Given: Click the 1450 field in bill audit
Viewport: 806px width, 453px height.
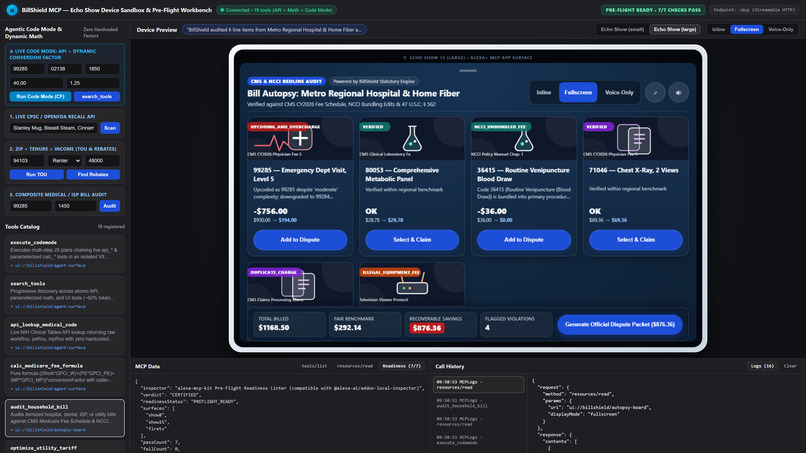Looking at the screenshot, I should click(x=76, y=206).
